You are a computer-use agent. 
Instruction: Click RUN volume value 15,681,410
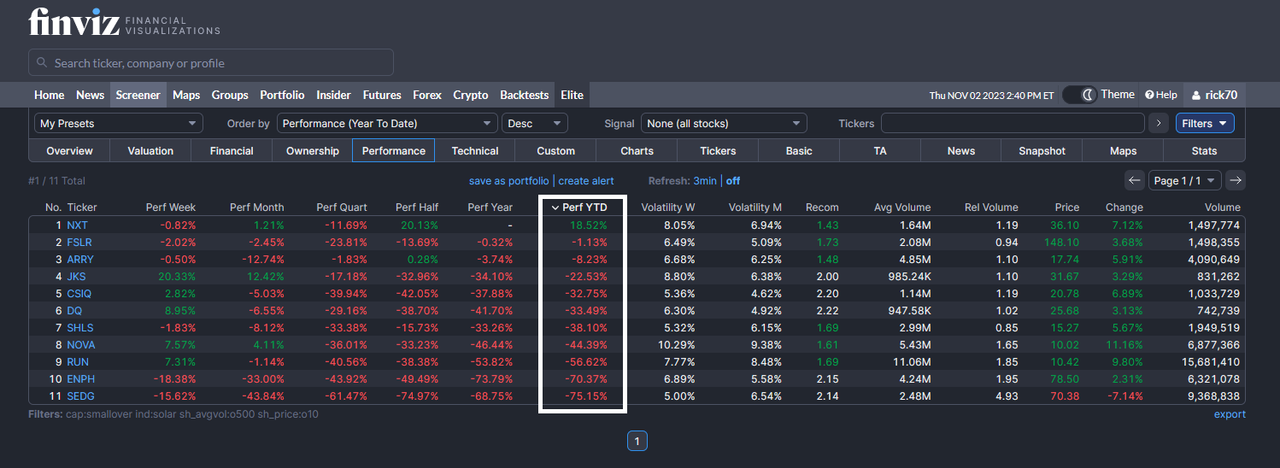(x=1209, y=362)
